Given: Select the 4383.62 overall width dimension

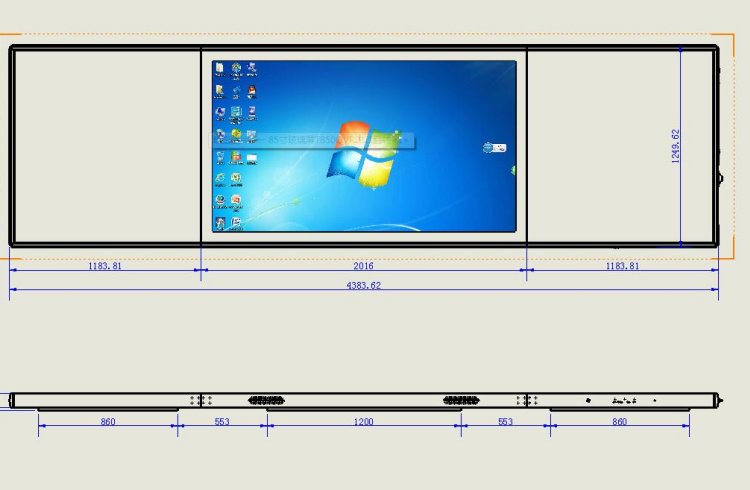Looking at the screenshot, I should (x=363, y=285).
